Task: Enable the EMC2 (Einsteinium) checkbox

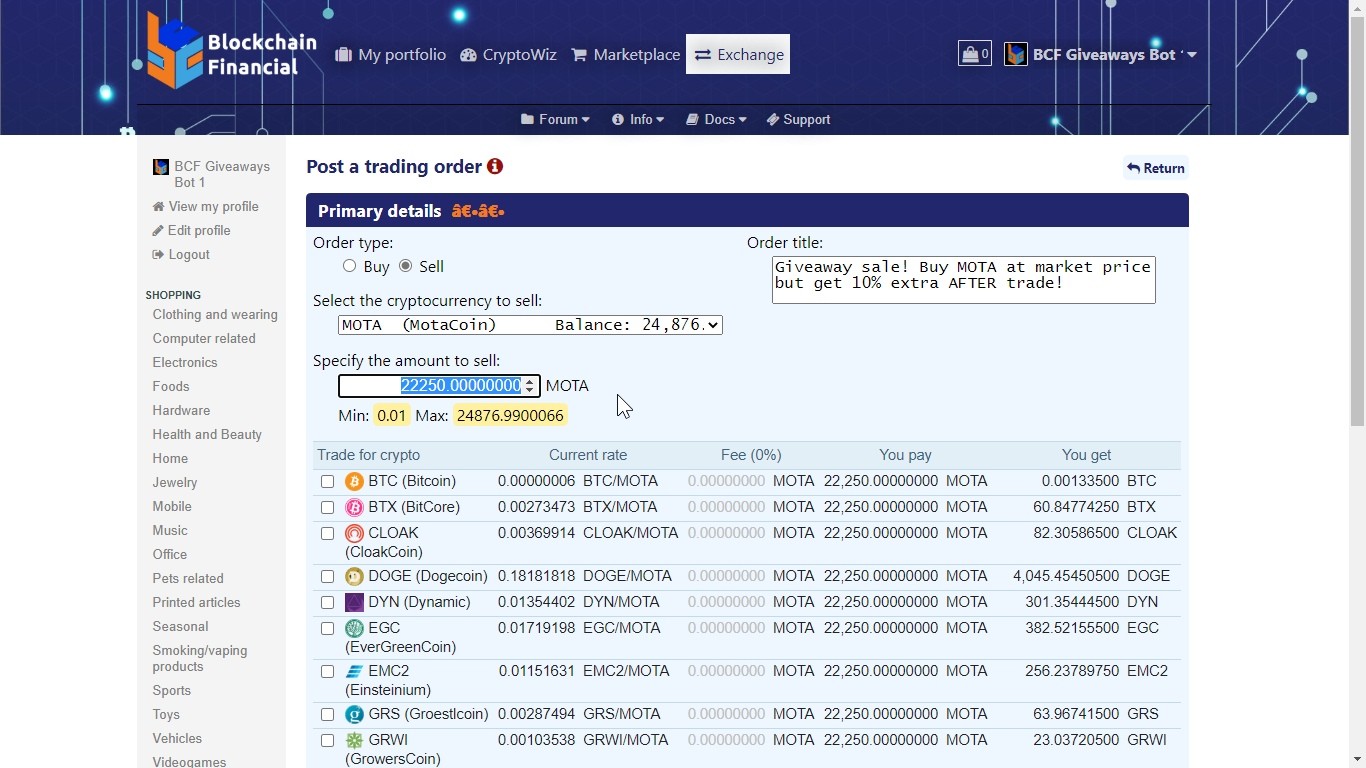Action: tap(327, 672)
